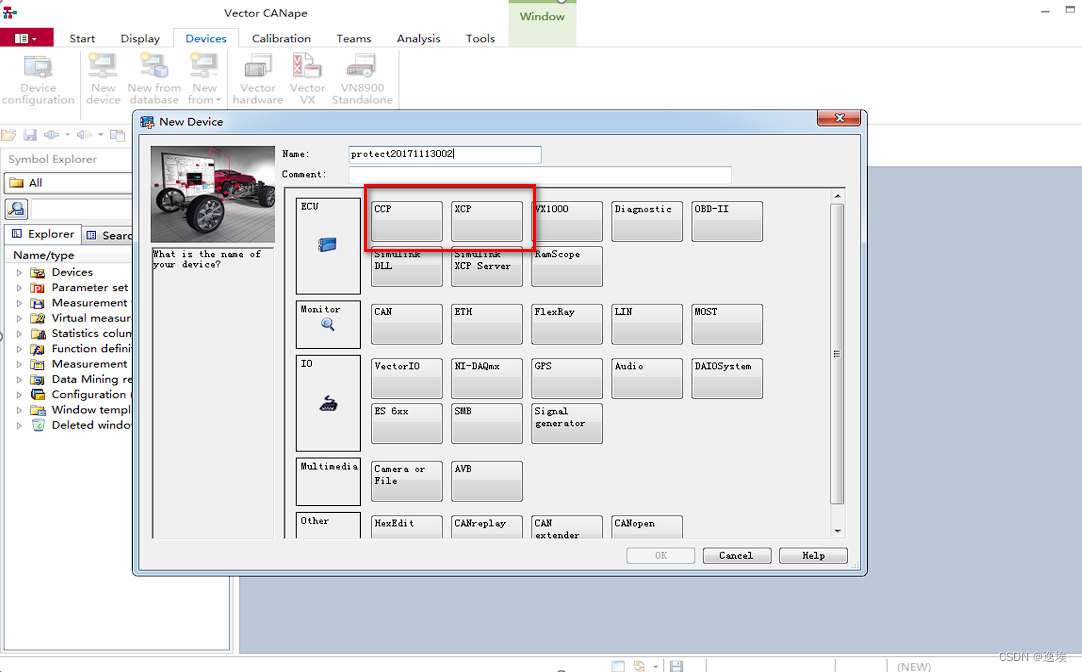Click the Symbol Explorer search icon

pos(16,208)
